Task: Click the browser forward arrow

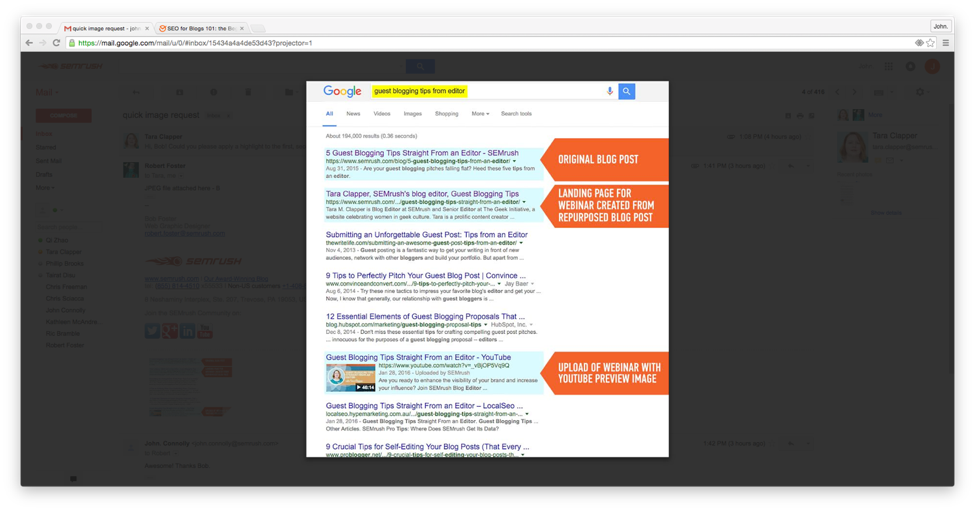Action: pyautogui.click(x=42, y=43)
